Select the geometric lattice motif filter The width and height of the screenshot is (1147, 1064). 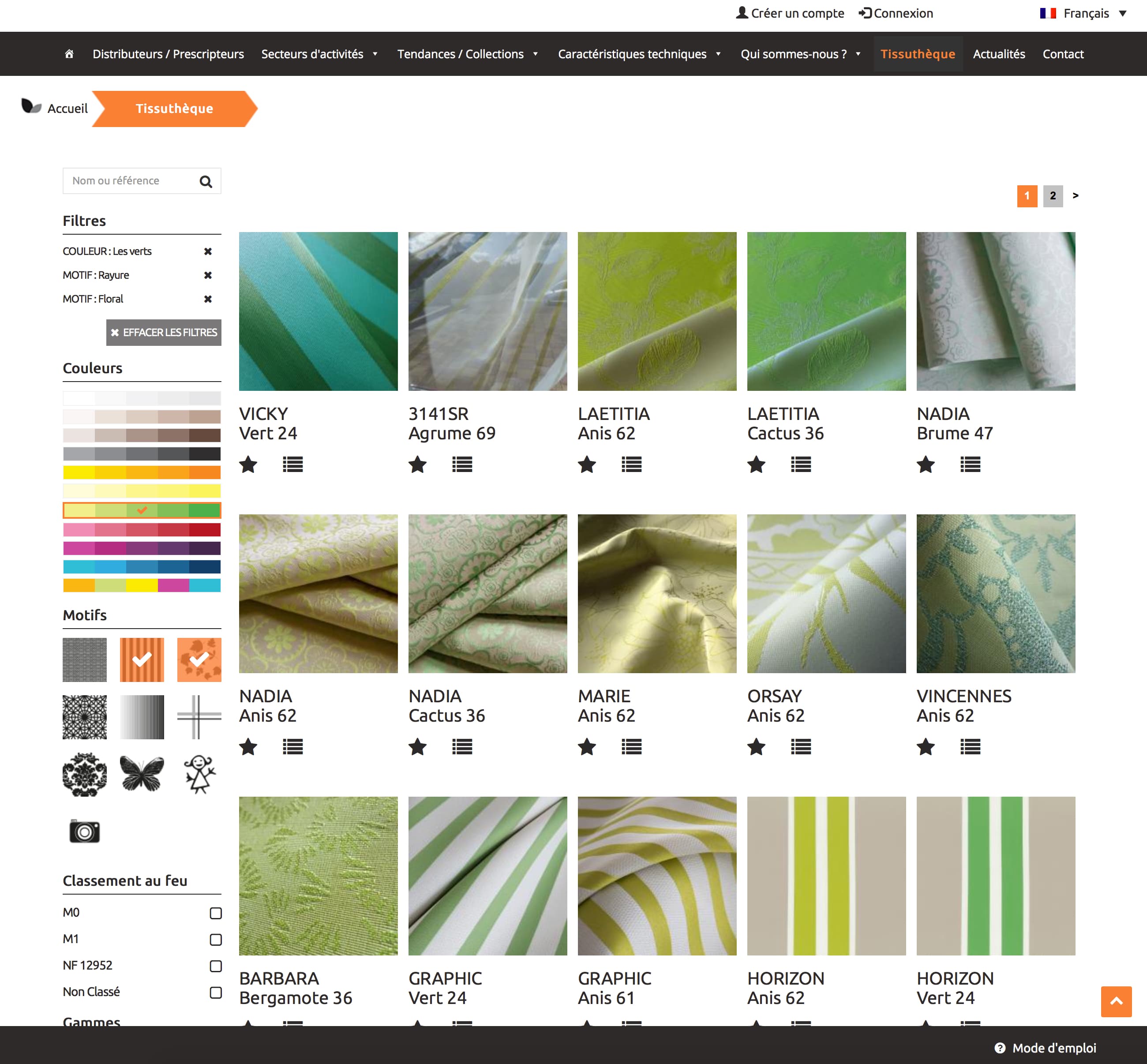tap(85, 717)
